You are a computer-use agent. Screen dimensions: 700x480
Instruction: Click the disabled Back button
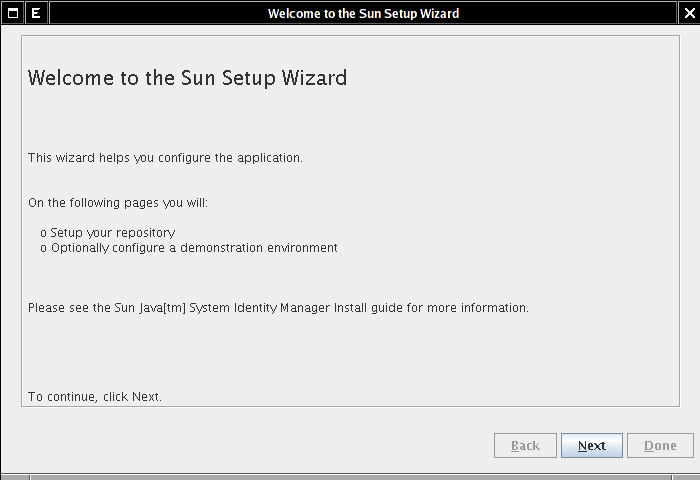525,445
